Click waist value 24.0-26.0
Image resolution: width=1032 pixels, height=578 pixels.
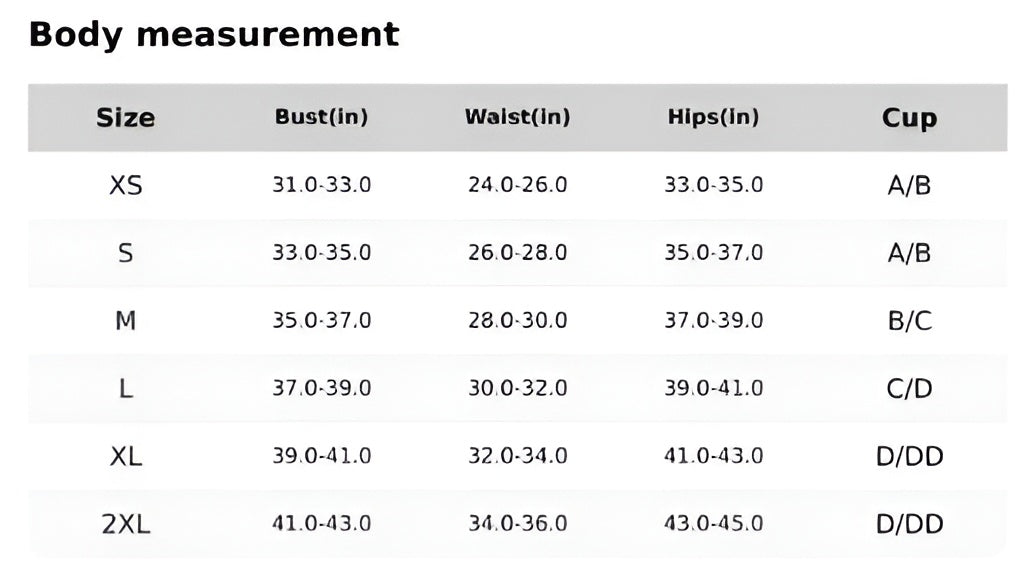517,185
